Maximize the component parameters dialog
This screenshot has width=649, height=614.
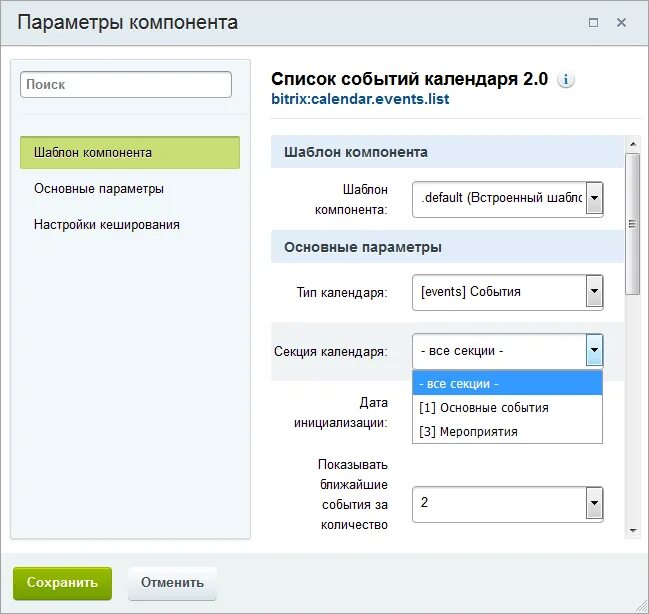(x=593, y=22)
